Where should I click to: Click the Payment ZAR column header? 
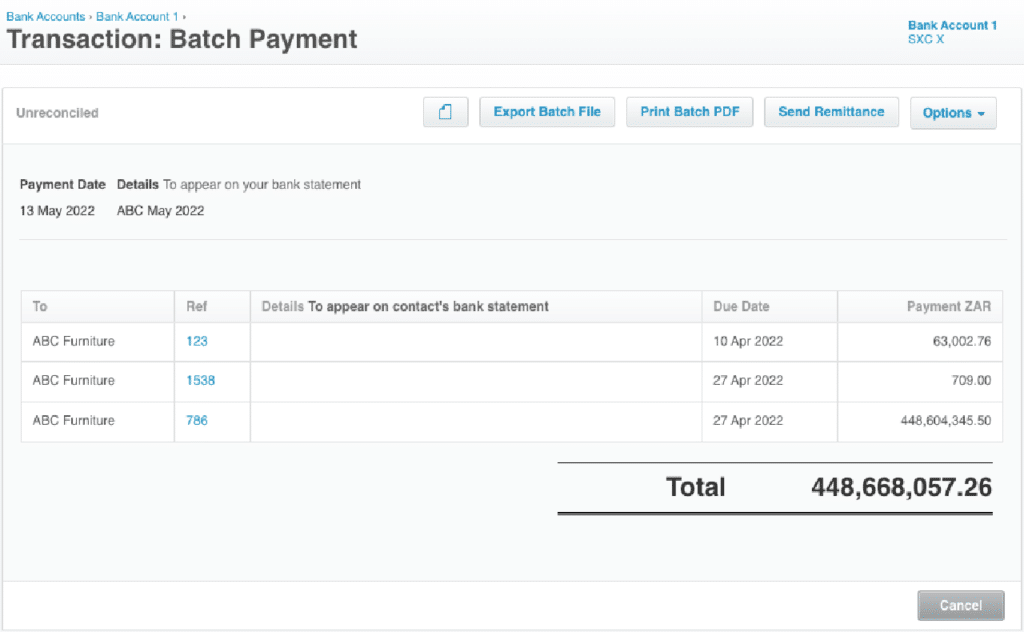click(948, 306)
